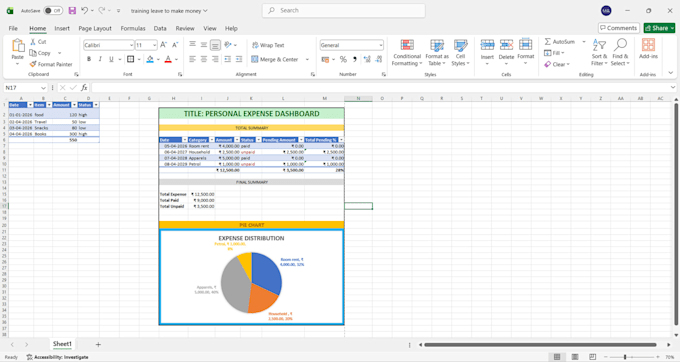Increase decimal places
Viewport: 680px width, 362px height.
367,59
